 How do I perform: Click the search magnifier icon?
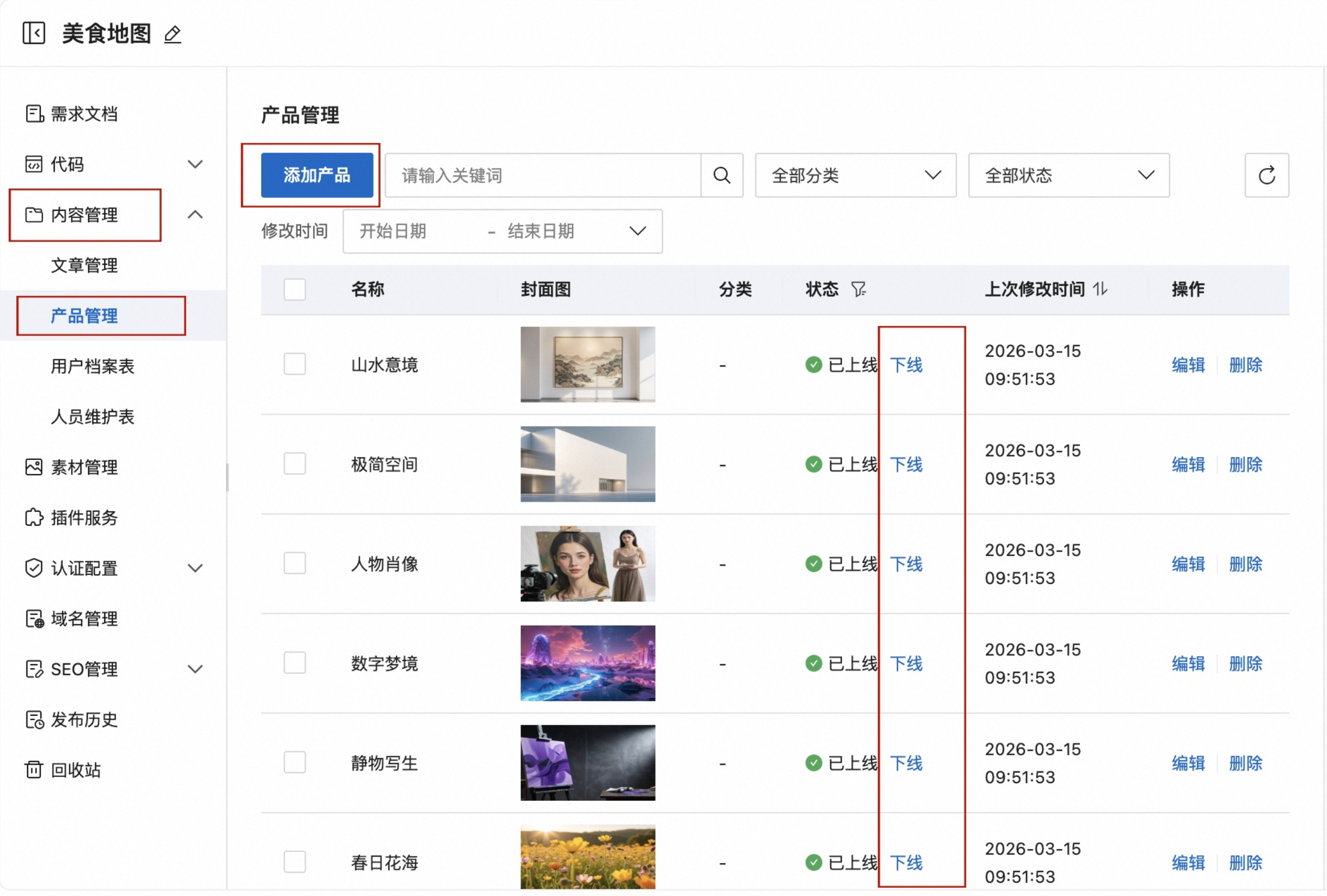coord(722,175)
